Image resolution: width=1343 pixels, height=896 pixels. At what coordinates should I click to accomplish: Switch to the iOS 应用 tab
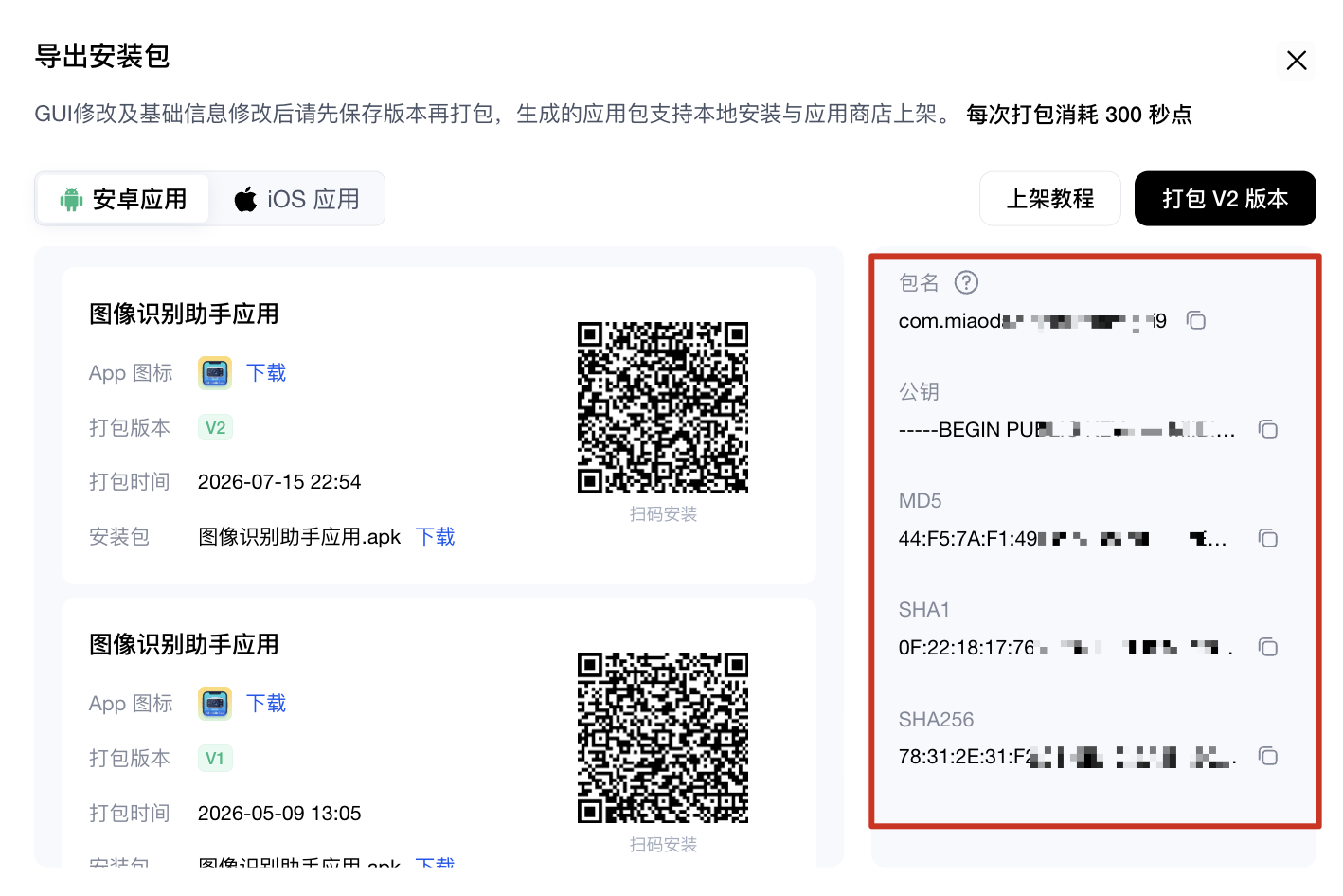(297, 199)
